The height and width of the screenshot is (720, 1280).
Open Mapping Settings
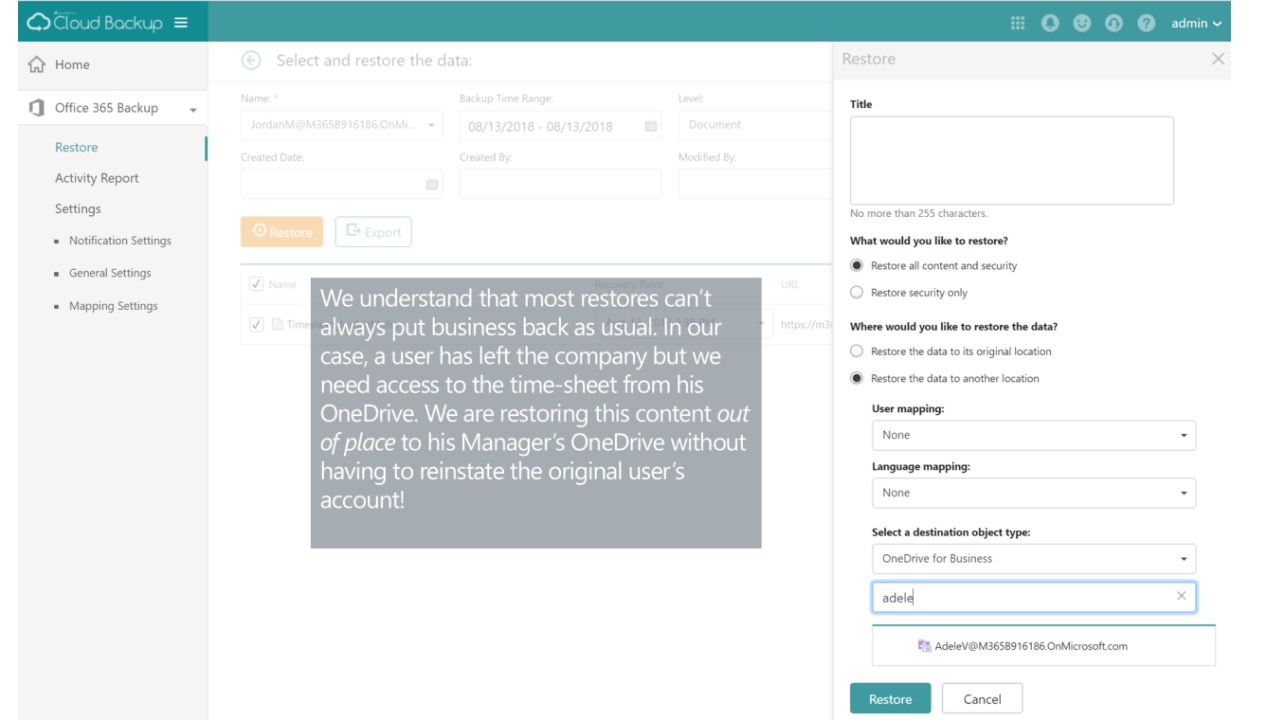[113, 306]
